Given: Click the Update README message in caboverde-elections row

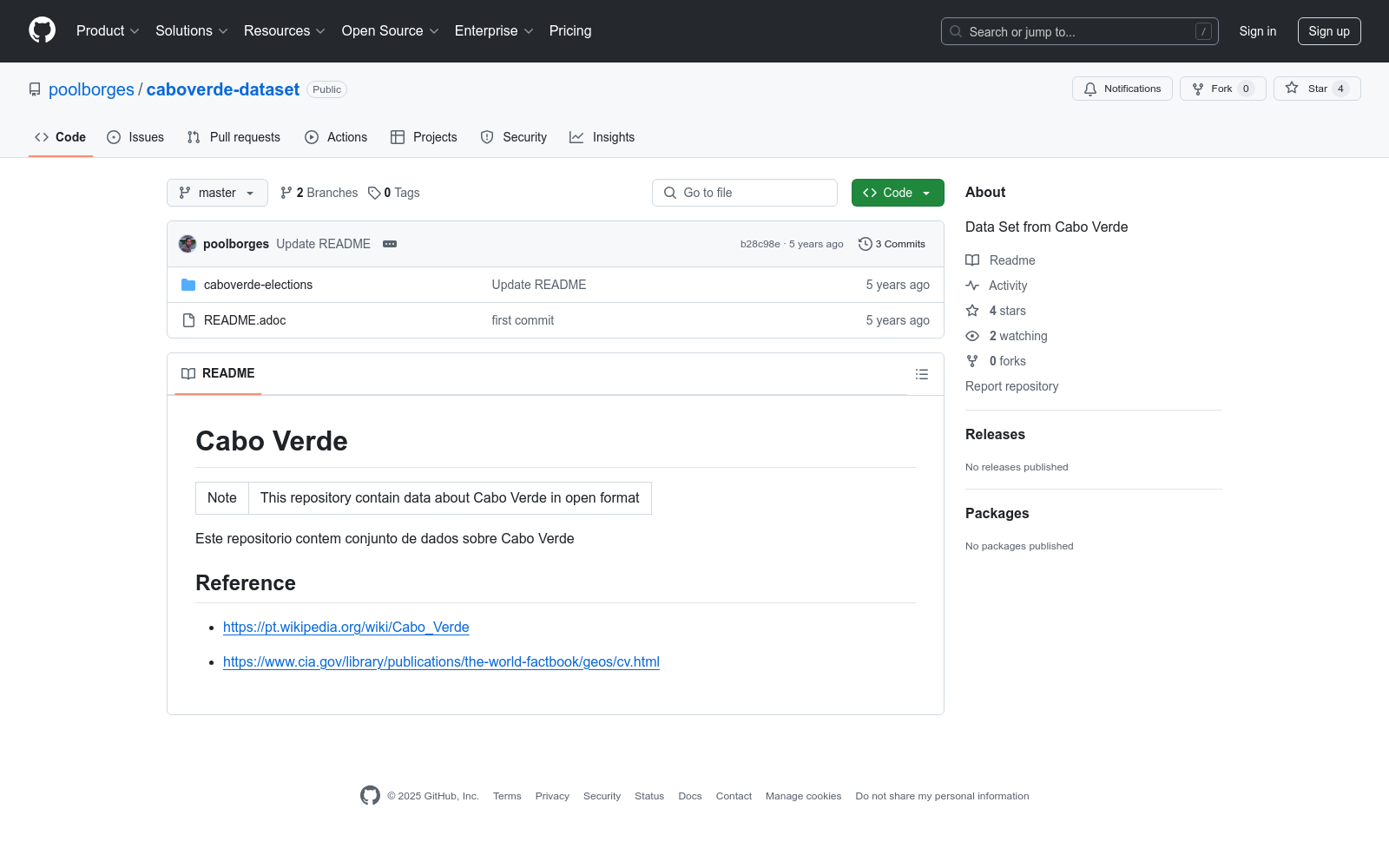Looking at the screenshot, I should point(539,285).
